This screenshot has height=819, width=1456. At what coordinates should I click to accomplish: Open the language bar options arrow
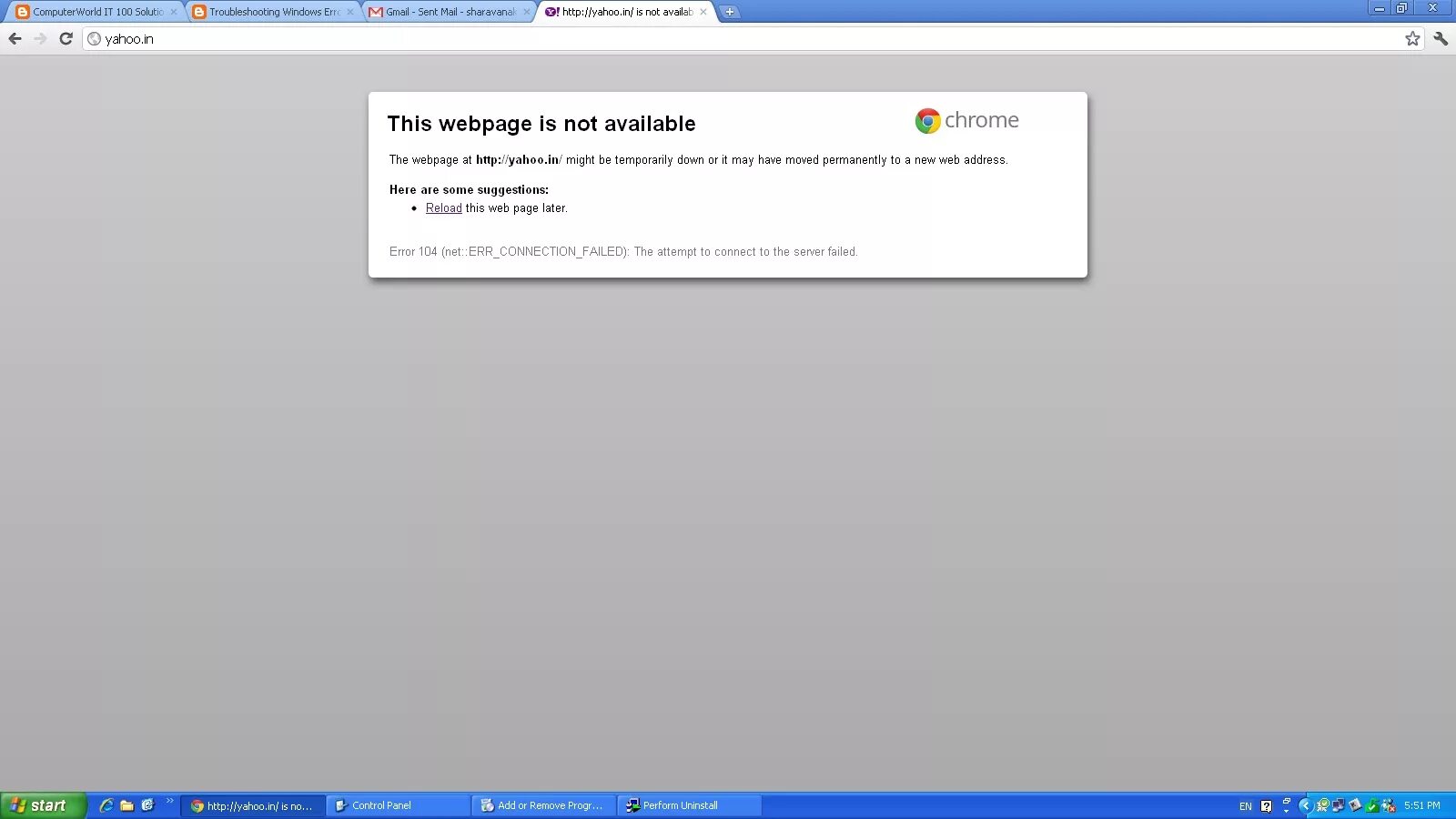tap(1286, 811)
